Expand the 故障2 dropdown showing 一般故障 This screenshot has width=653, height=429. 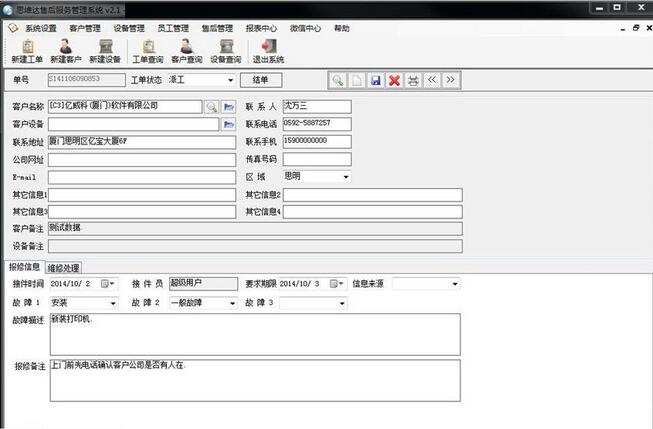point(232,303)
